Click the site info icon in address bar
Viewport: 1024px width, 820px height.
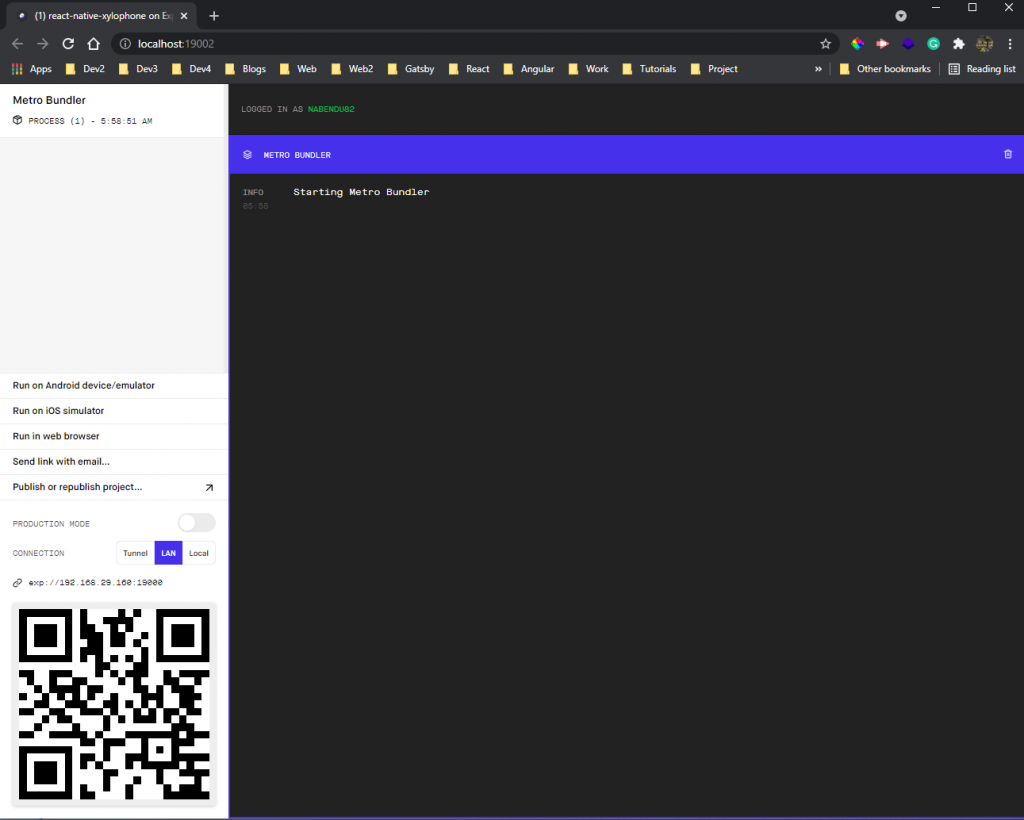point(125,44)
